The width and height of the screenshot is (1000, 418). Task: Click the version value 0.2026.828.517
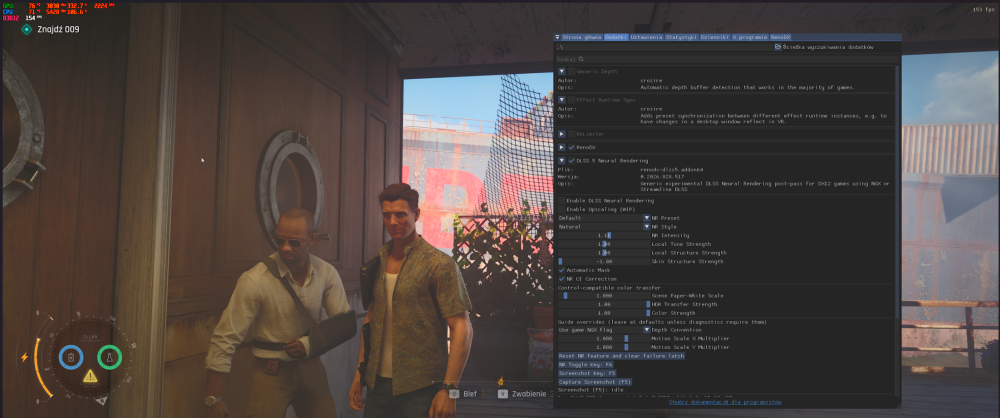[x=663, y=177]
